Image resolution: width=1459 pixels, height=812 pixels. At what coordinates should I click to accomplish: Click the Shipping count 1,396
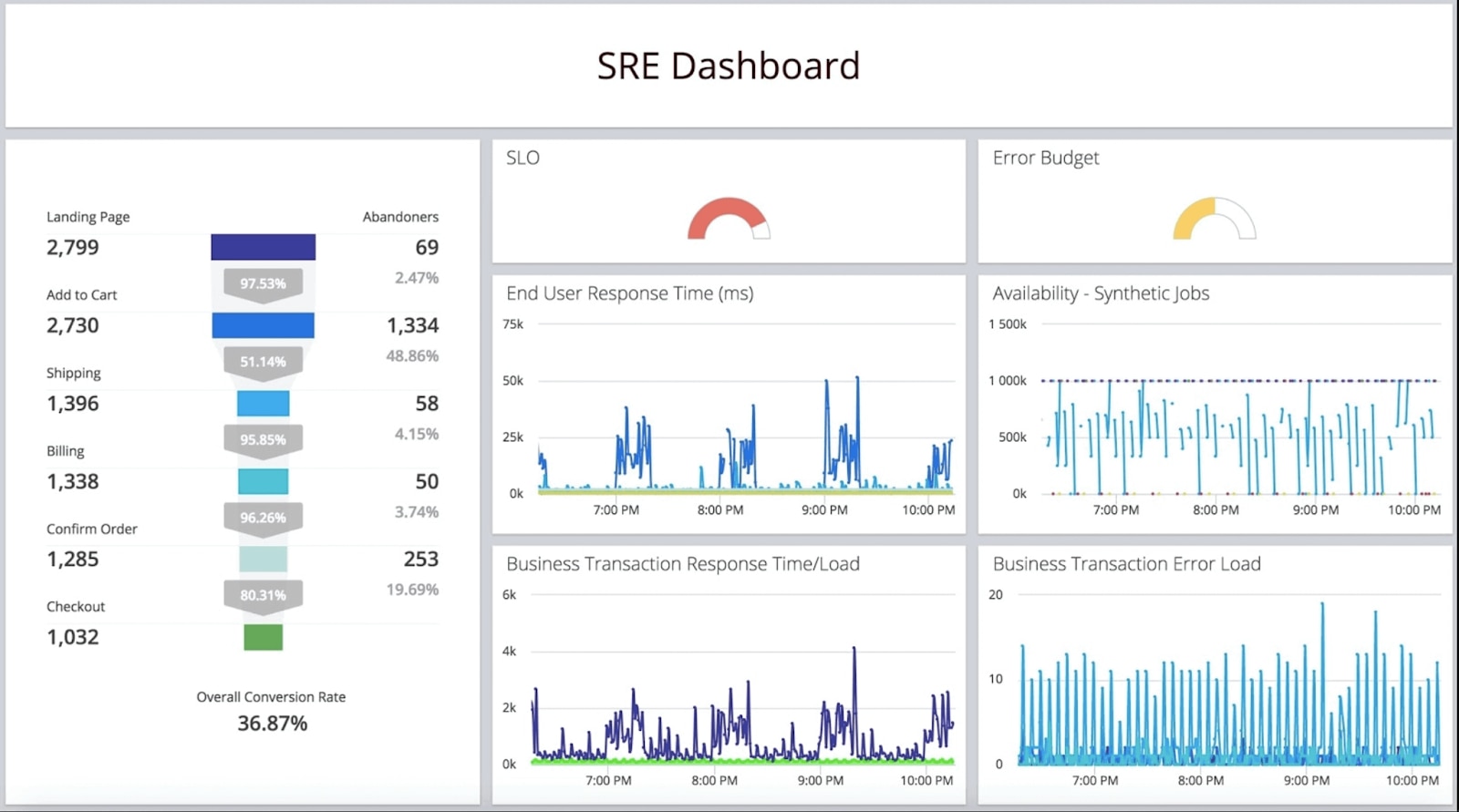73,404
